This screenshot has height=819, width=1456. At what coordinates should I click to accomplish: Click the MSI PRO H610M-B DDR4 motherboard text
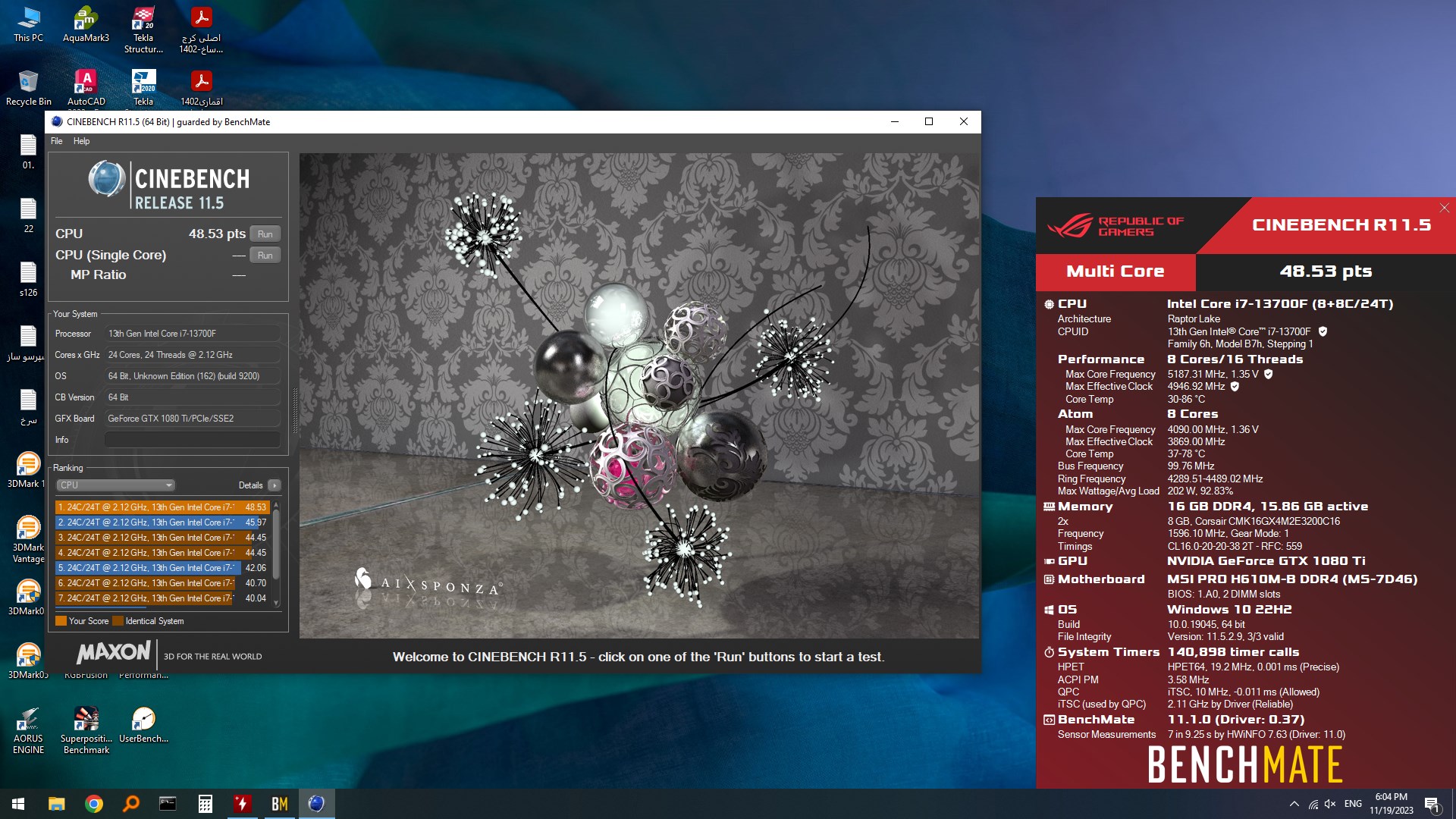(x=1291, y=579)
